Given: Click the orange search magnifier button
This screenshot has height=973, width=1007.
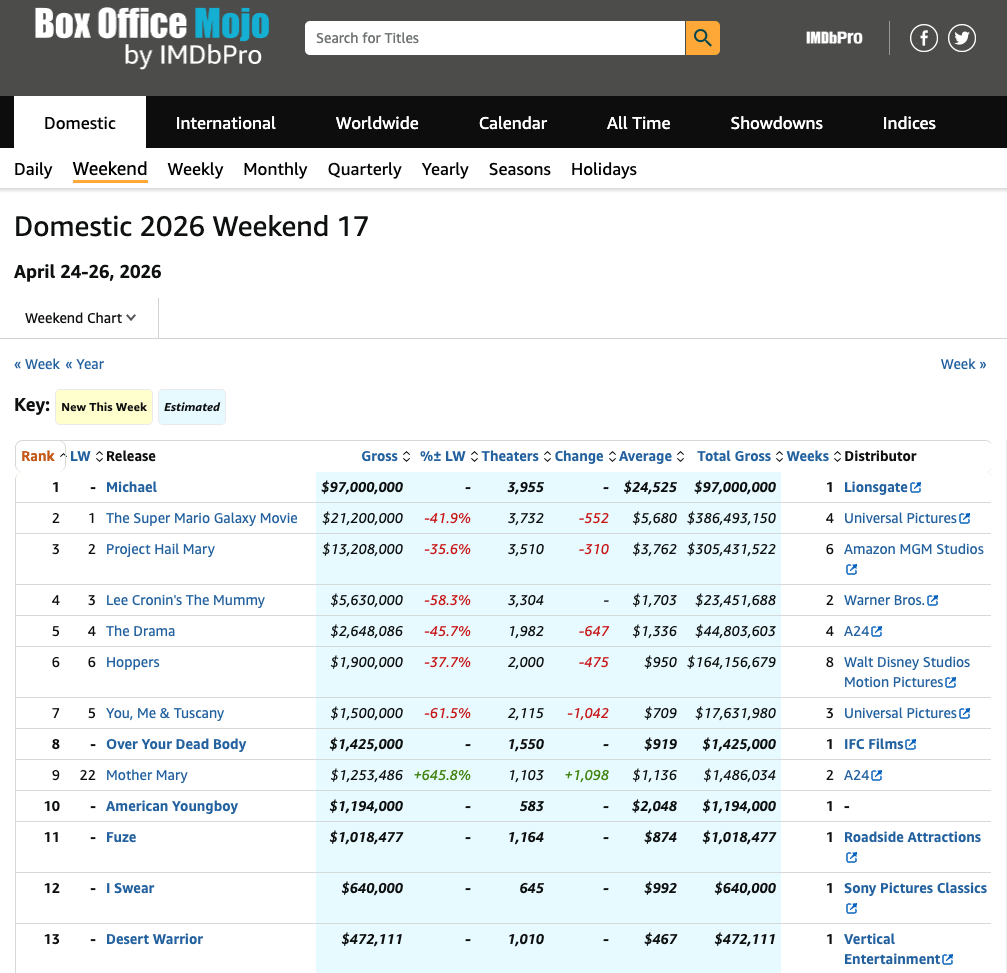Looking at the screenshot, I should (702, 38).
